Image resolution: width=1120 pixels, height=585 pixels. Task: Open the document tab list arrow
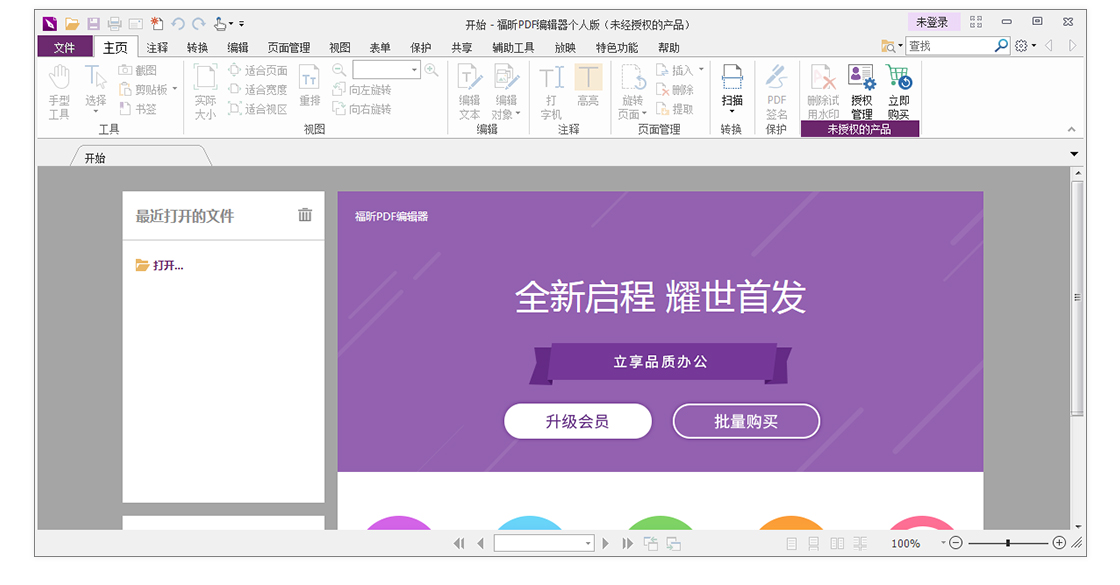(x=1074, y=154)
